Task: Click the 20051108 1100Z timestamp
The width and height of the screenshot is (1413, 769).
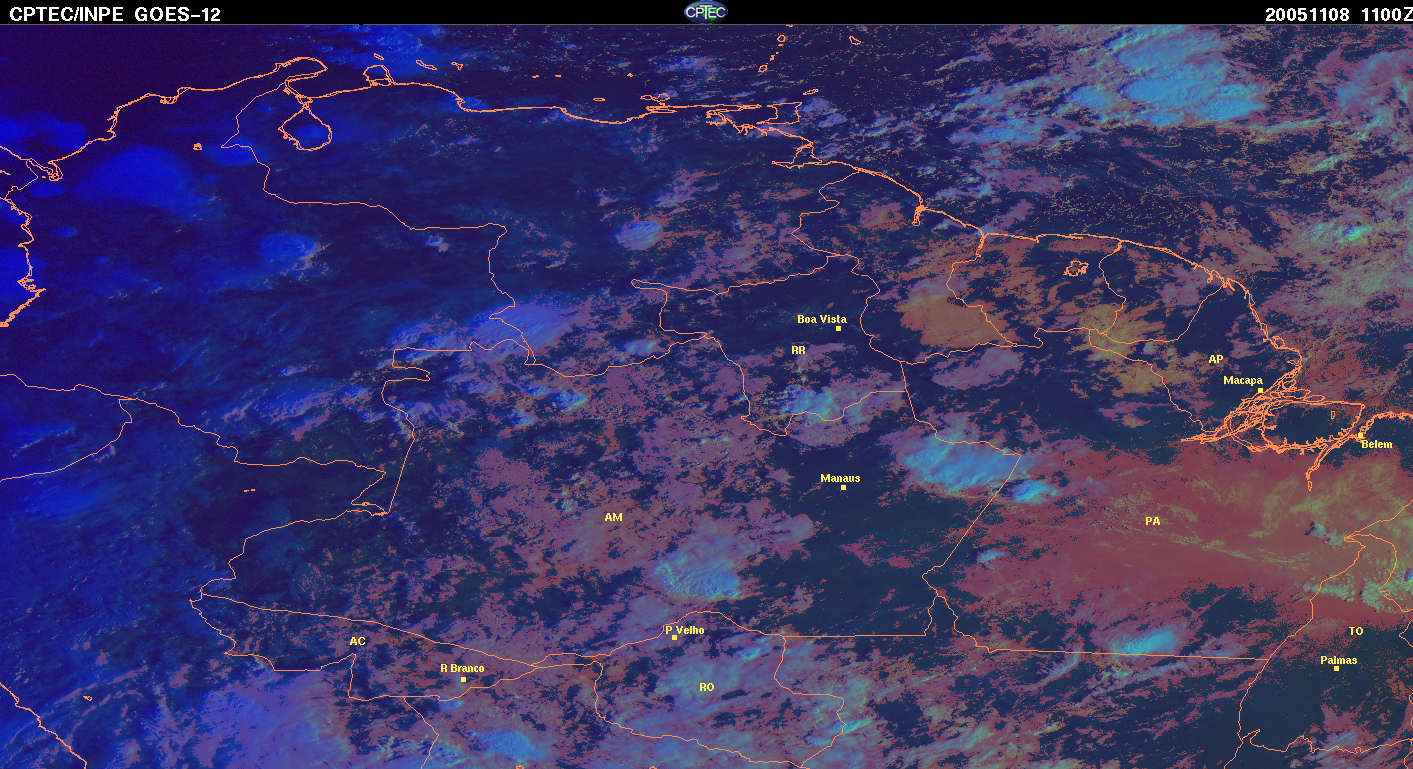Action: [1338, 14]
